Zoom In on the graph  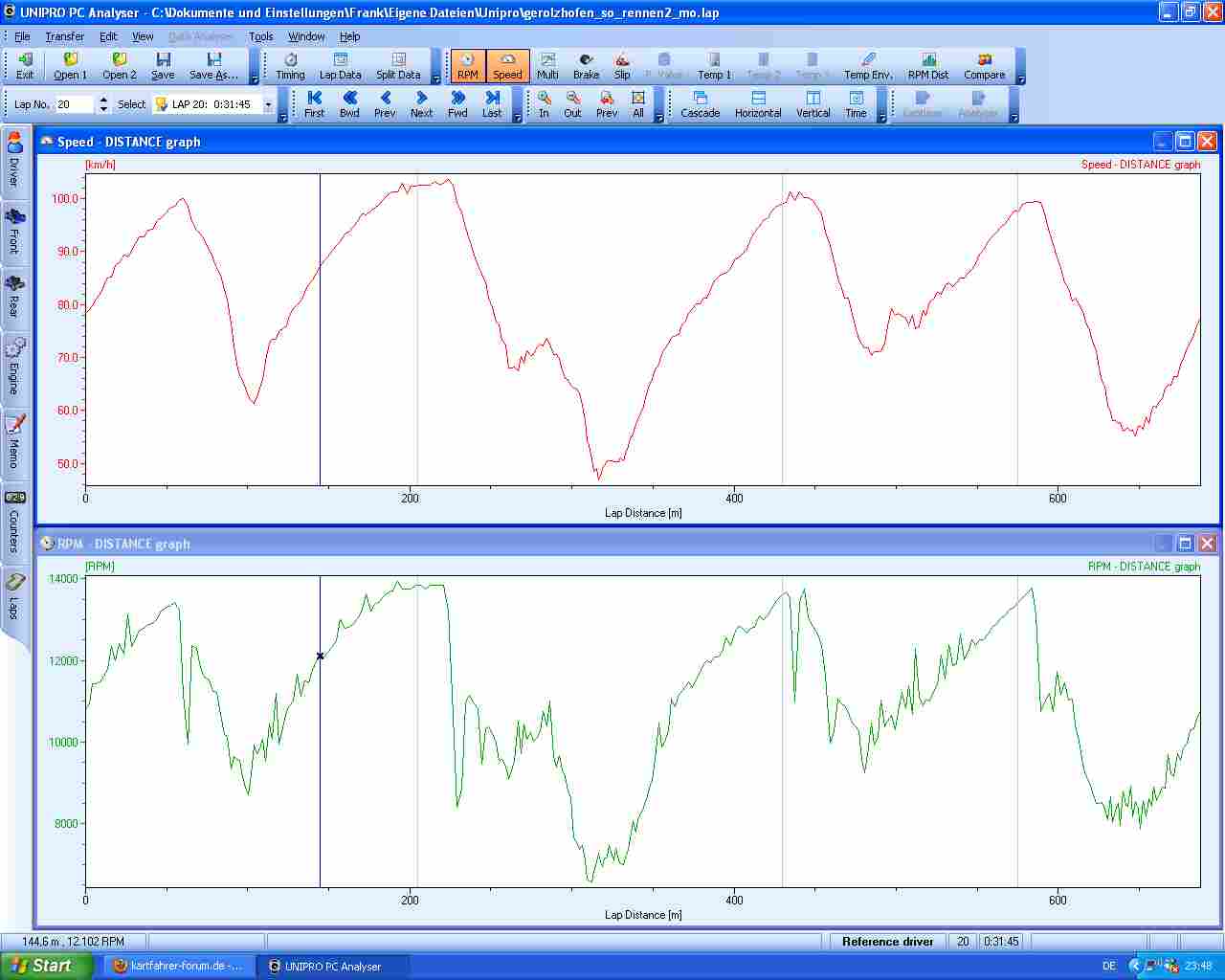coord(544,104)
